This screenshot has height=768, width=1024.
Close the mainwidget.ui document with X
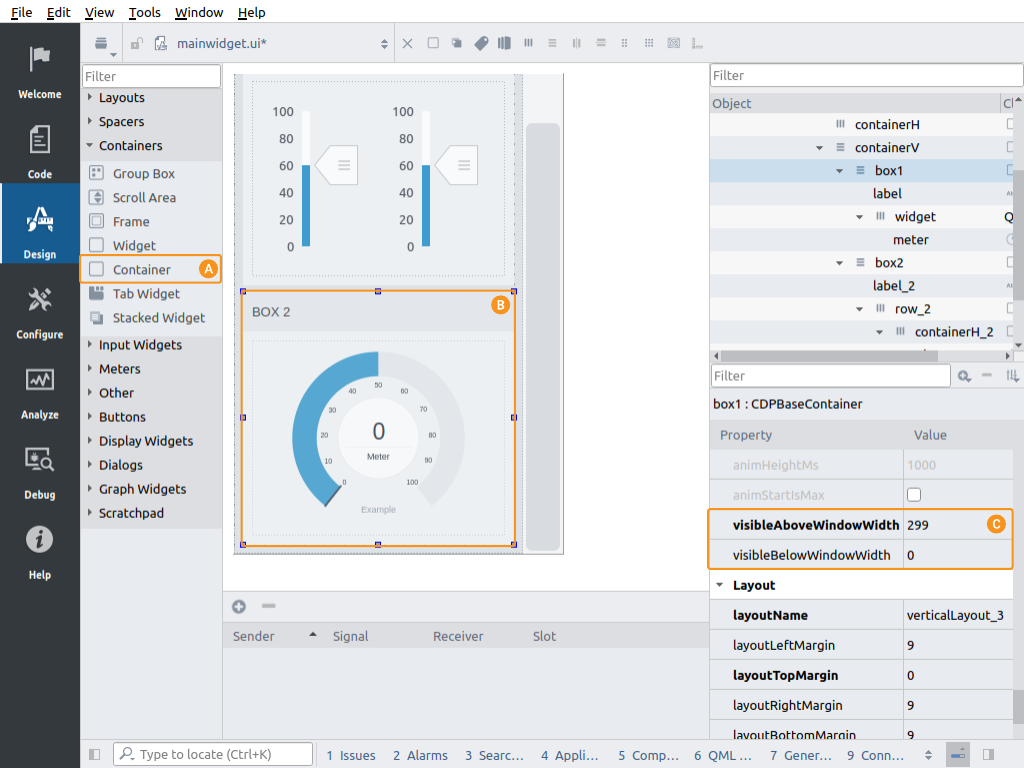tap(407, 43)
